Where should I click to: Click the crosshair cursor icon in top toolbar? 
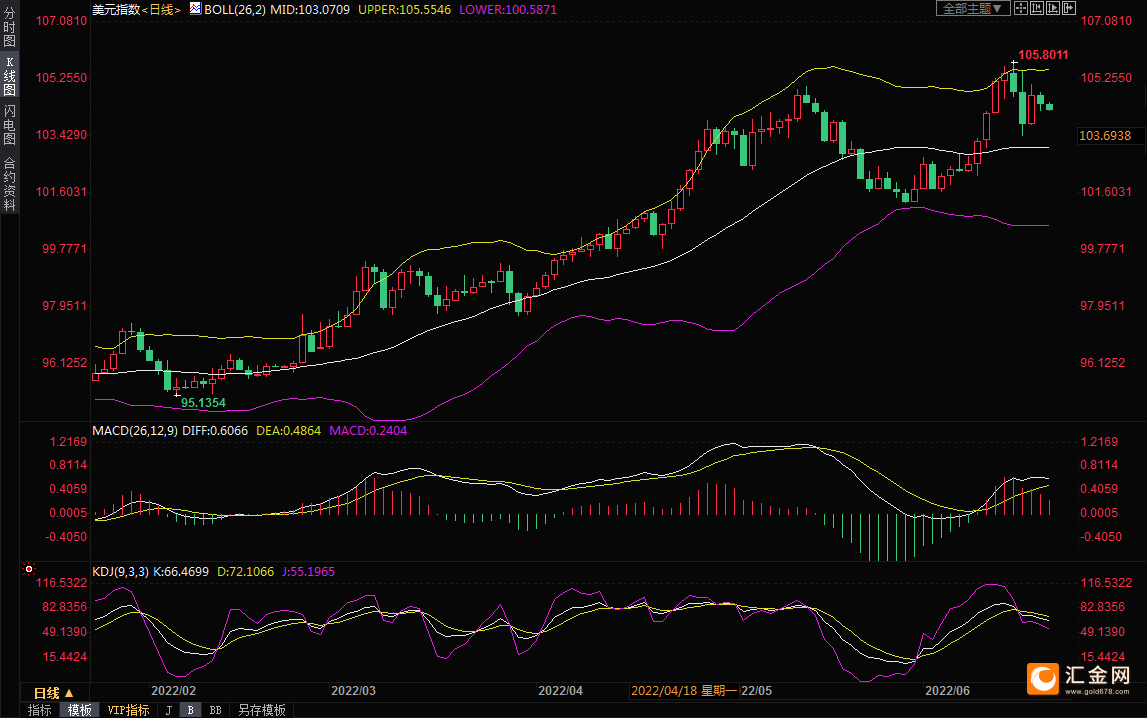(x=1020, y=8)
